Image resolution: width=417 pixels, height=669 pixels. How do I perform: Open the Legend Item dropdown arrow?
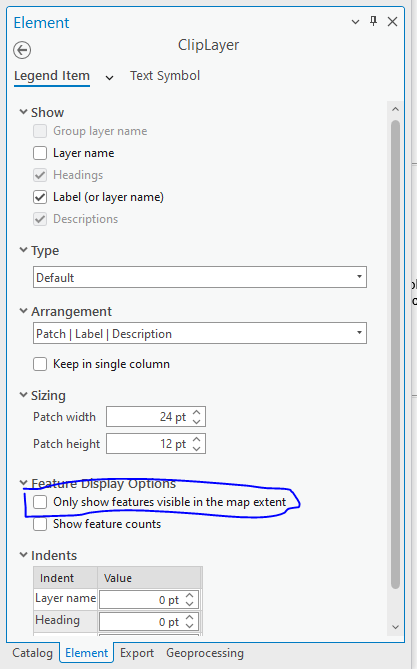pos(109,78)
